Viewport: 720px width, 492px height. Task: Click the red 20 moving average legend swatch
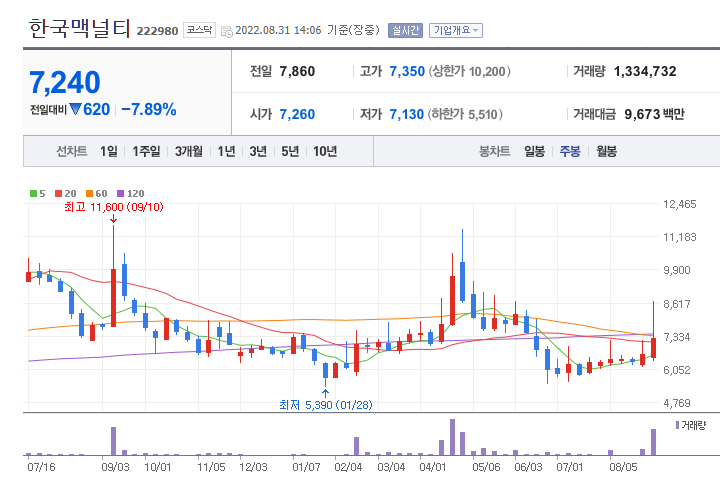tap(58, 194)
